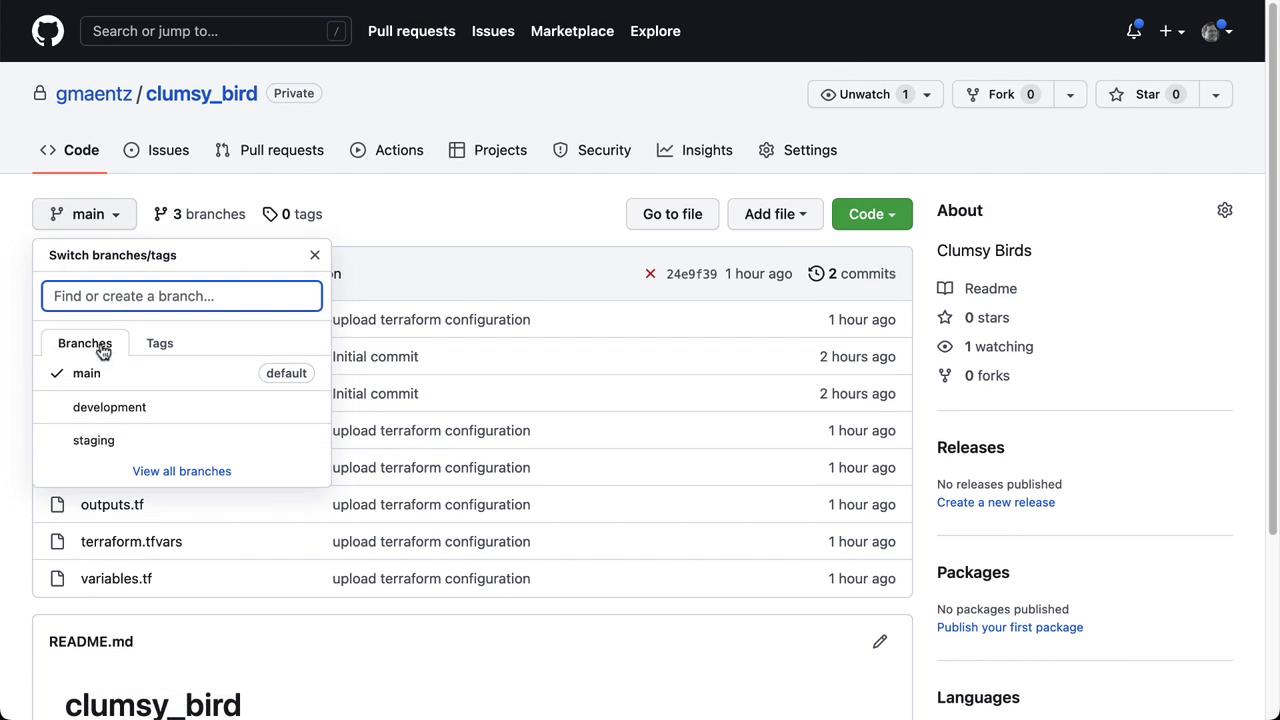Edit README.md with the pencil icon

pos(879,641)
